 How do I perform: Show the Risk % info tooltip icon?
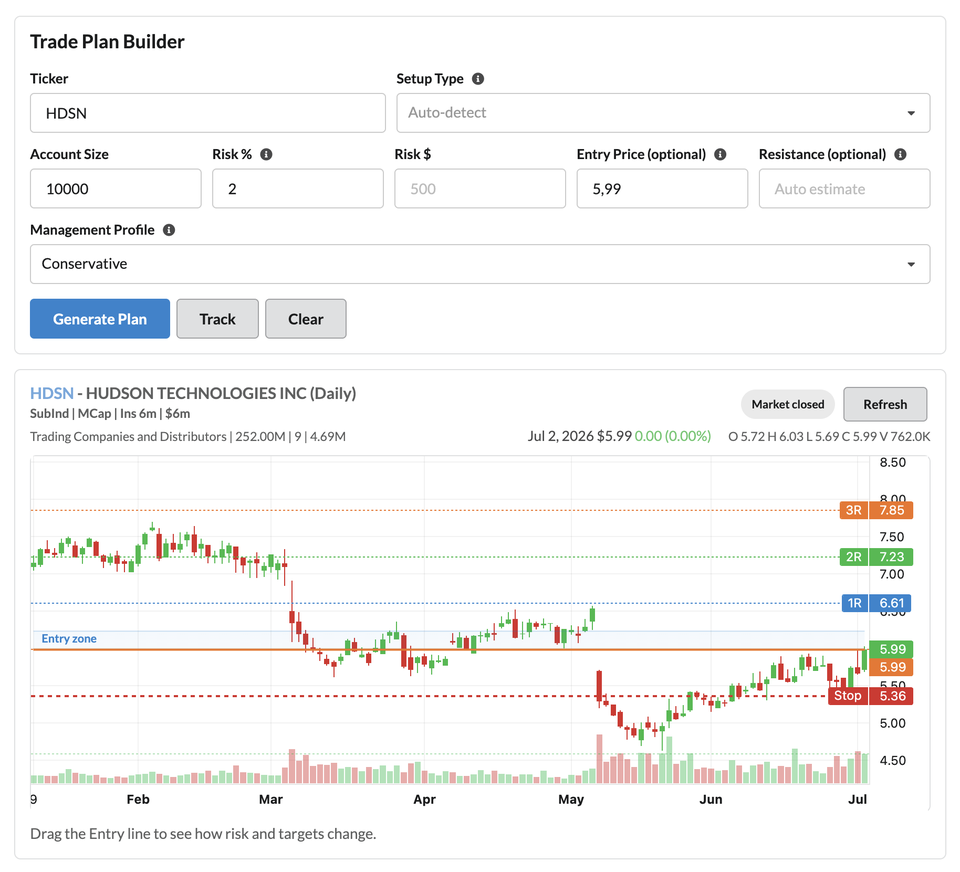tap(266, 154)
